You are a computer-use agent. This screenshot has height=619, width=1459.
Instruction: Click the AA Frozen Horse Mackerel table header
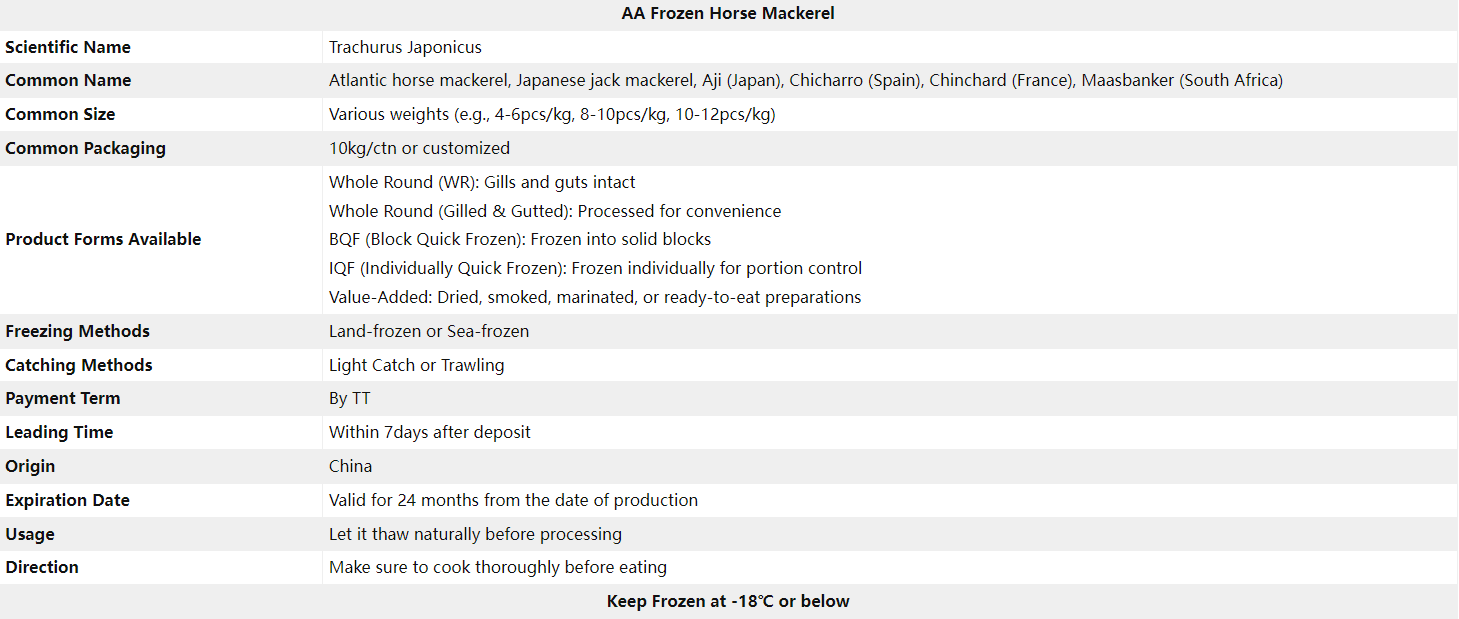pyautogui.click(x=728, y=13)
